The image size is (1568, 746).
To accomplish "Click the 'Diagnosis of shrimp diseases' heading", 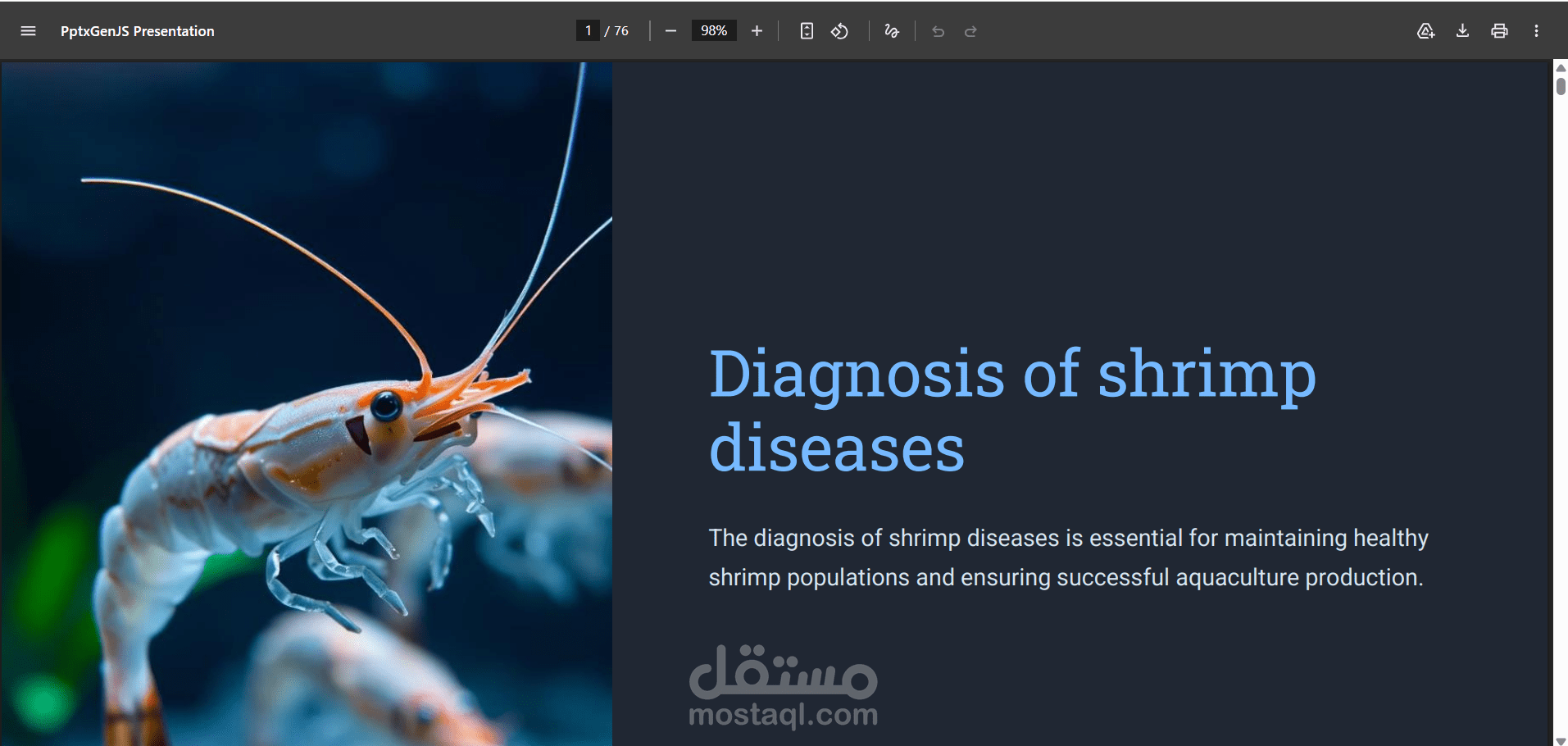I will (x=1012, y=410).
